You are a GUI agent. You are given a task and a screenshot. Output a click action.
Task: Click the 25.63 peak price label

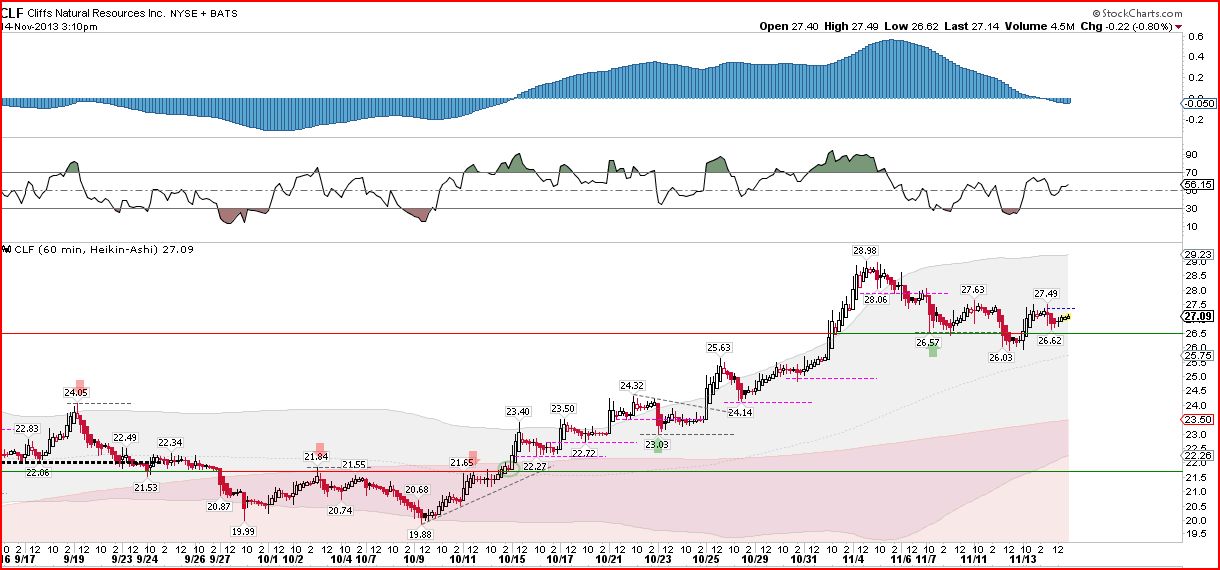[719, 347]
